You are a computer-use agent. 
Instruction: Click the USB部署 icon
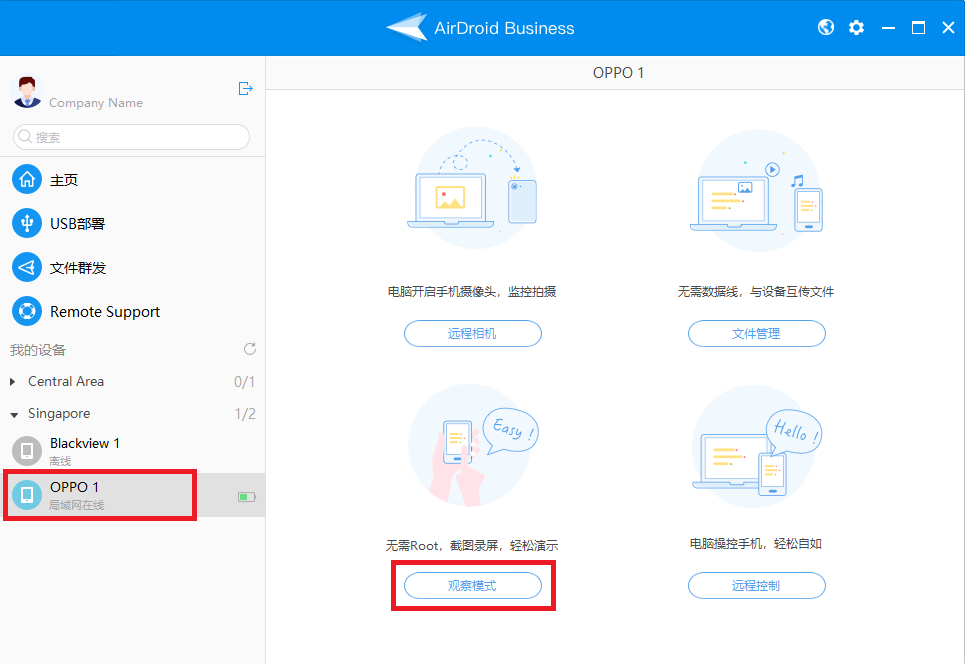click(27, 223)
